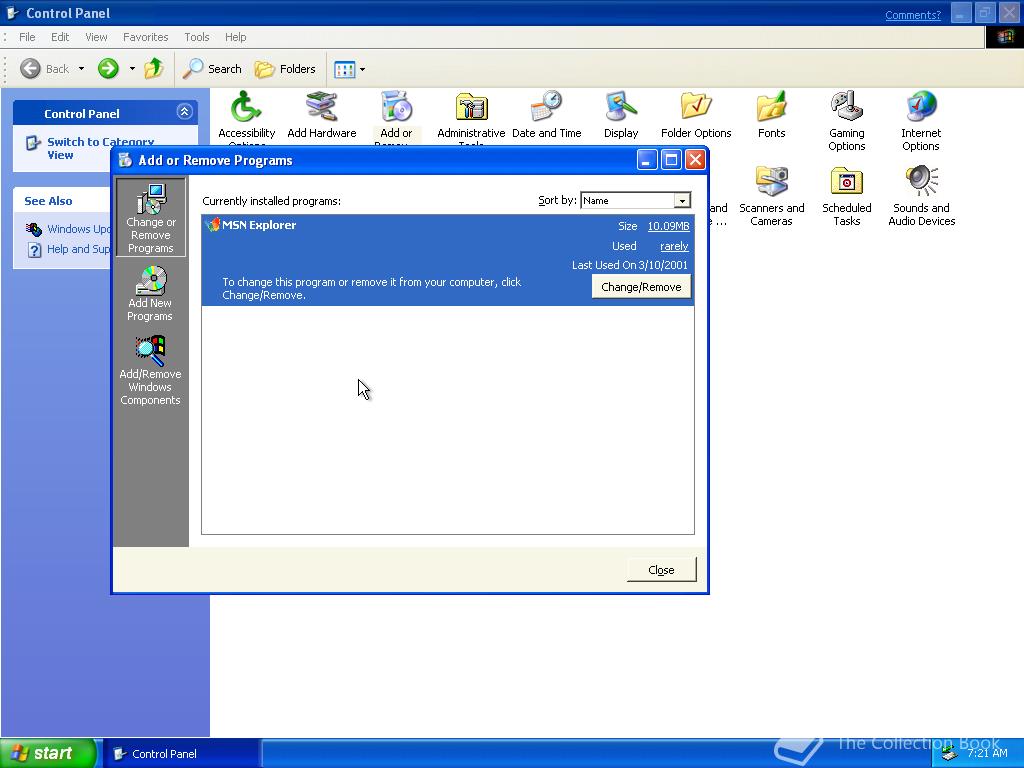Open Date and Time settings
This screenshot has height=768, width=1024.
pyautogui.click(x=547, y=108)
